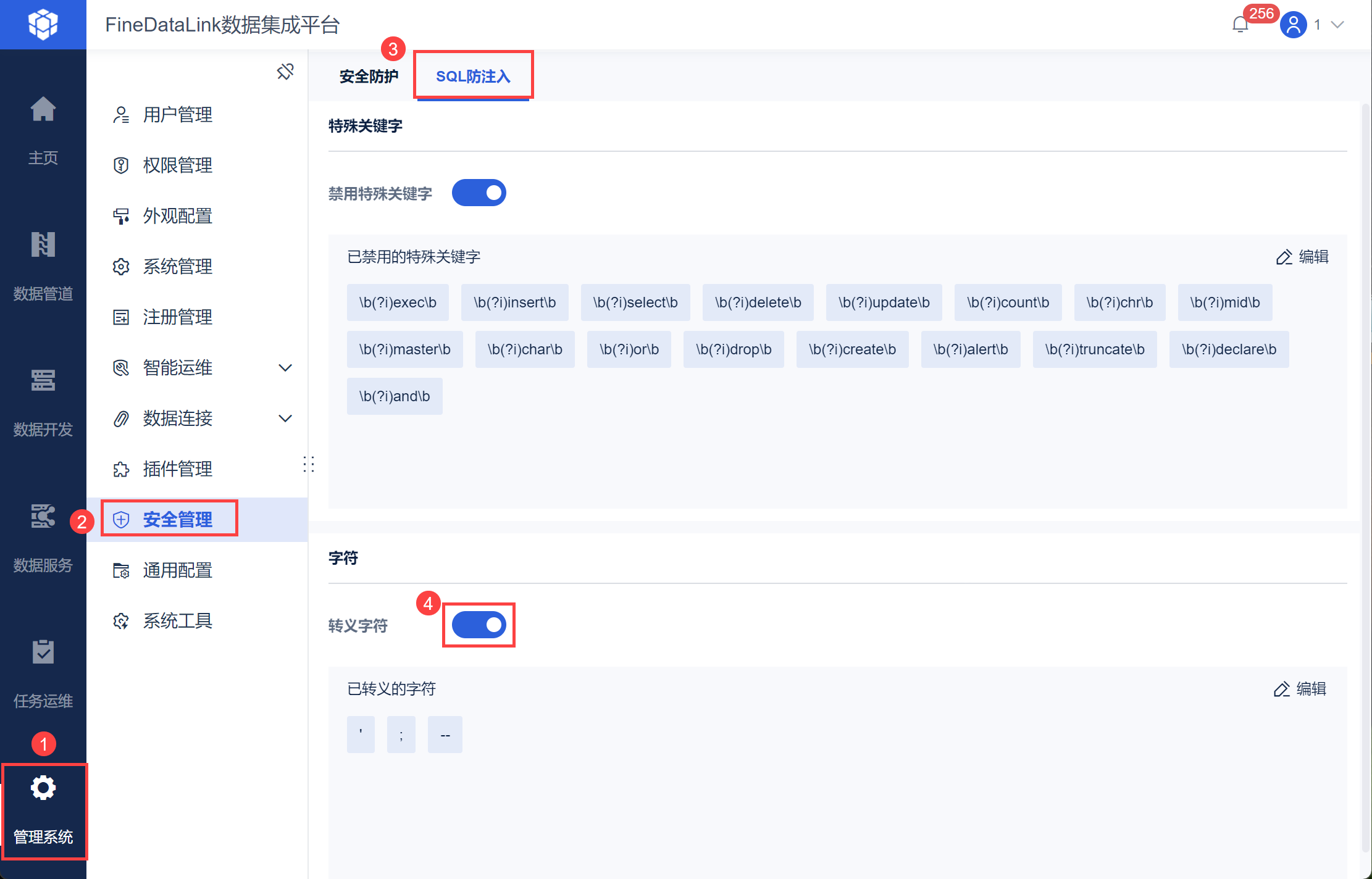This screenshot has height=879, width=1372.
Task: Open the 任务运维 task operations icon
Action: 43,652
